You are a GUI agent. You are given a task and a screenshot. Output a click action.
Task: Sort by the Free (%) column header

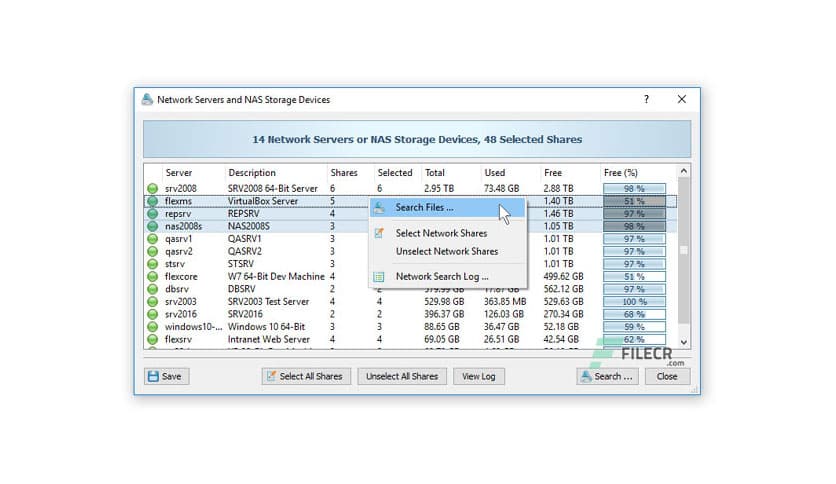[x=622, y=172]
